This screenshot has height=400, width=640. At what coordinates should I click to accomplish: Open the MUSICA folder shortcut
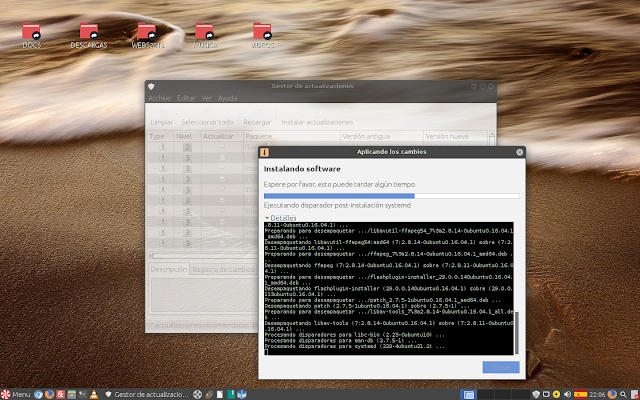[x=205, y=35]
